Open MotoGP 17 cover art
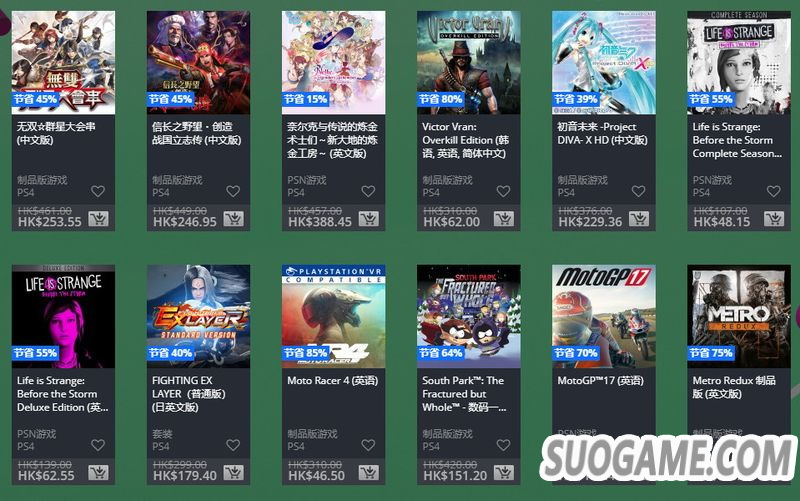This screenshot has height=501, width=800. click(x=604, y=316)
